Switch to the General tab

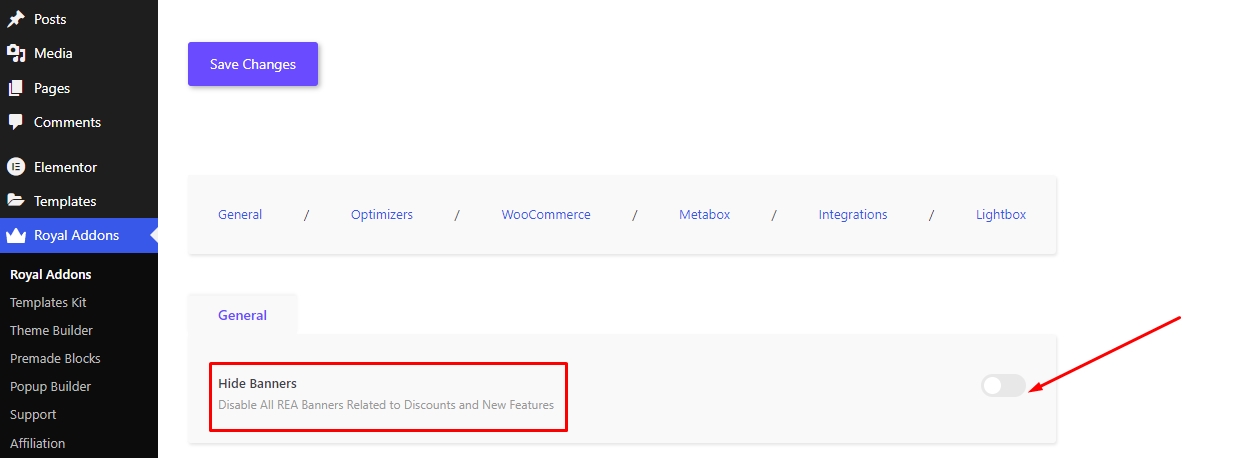coord(243,315)
